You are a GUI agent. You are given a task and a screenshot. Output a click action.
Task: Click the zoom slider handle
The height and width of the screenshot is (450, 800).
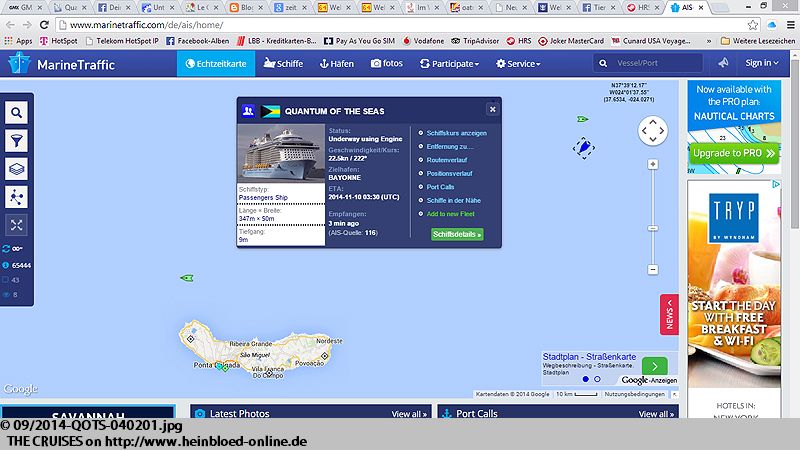pyautogui.click(x=653, y=228)
